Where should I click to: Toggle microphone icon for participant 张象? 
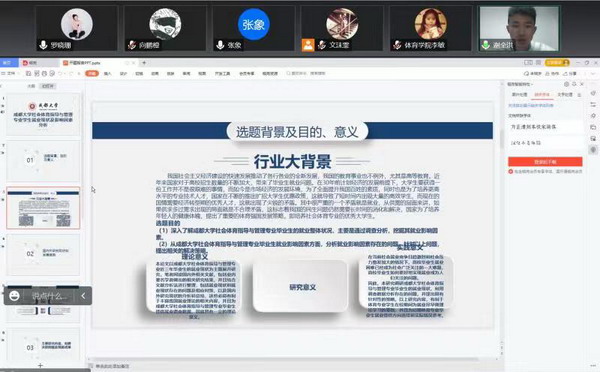click(x=220, y=45)
